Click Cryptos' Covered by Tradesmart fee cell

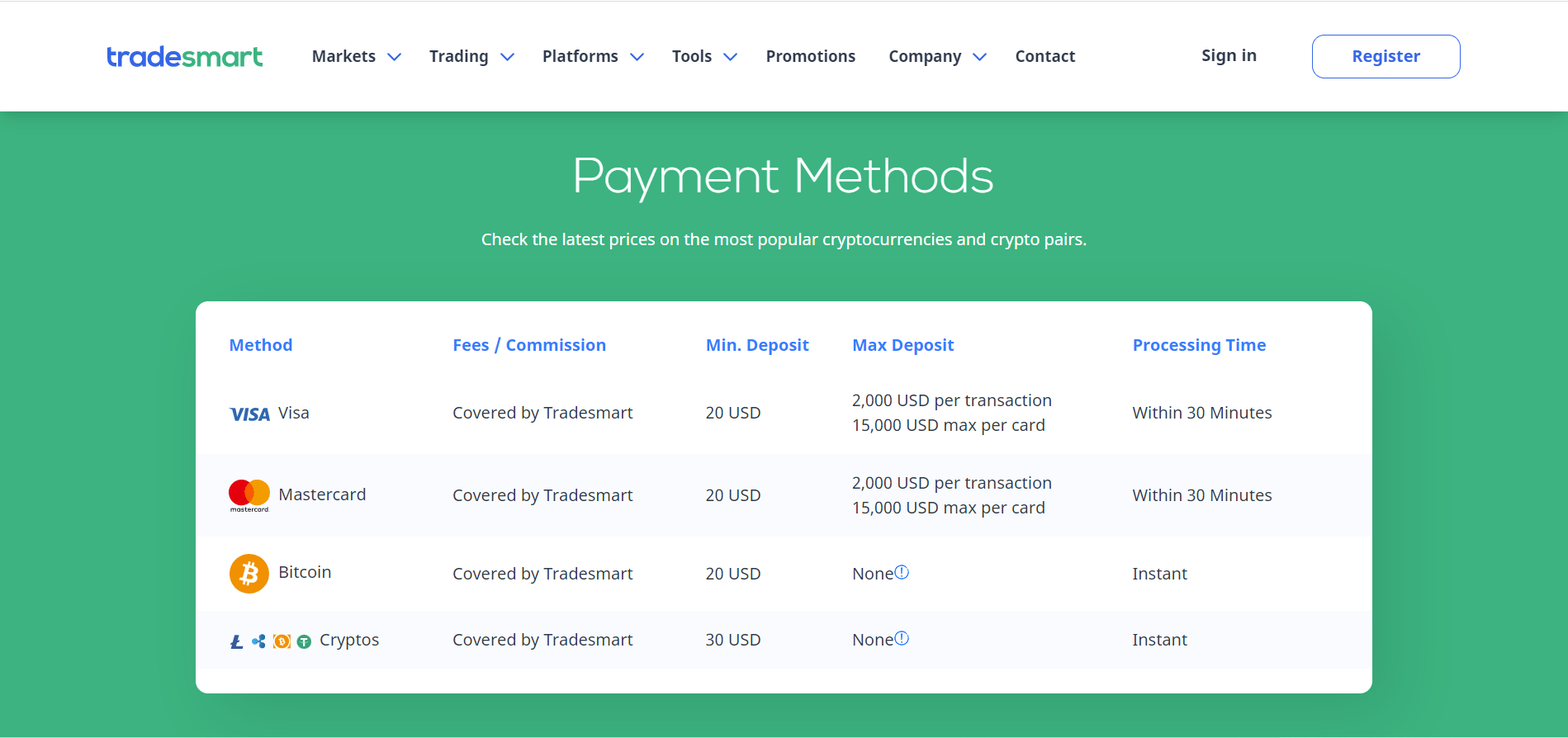[x=542, y=640]
